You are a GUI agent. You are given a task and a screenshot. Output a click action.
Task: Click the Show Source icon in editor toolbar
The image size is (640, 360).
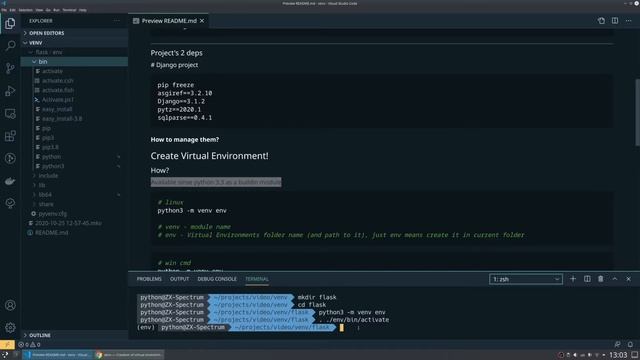(x=601, y=20)
